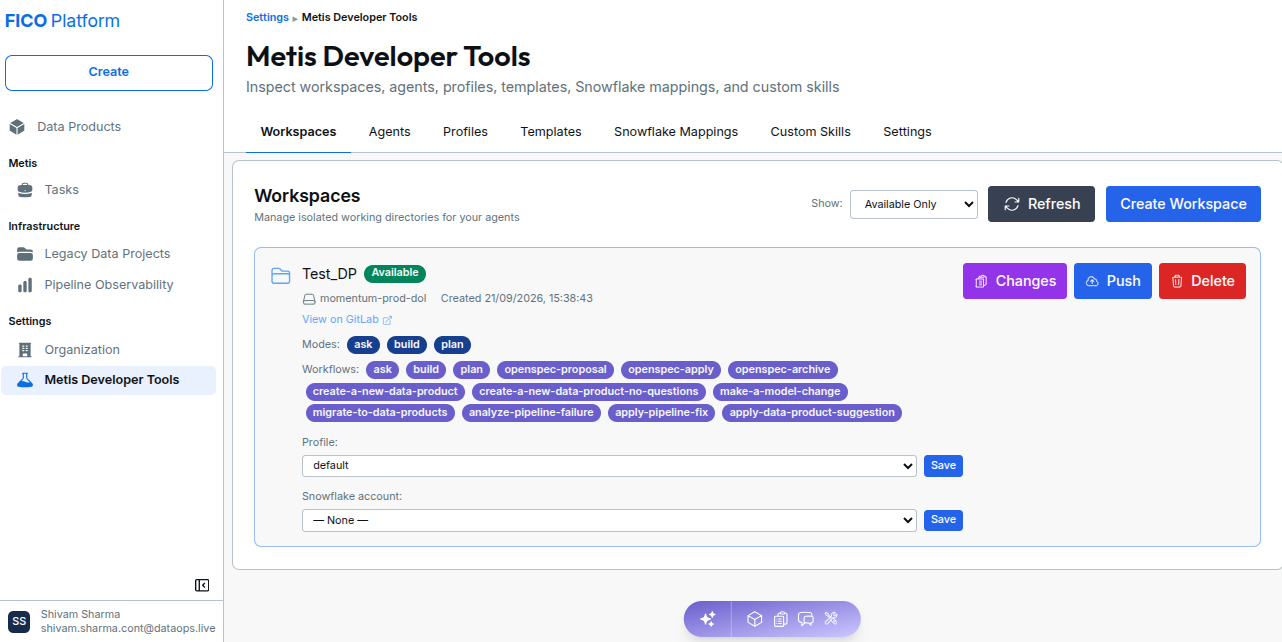Click the ask mode tag
Screen dimensions: 1282x642
[364, 345]
